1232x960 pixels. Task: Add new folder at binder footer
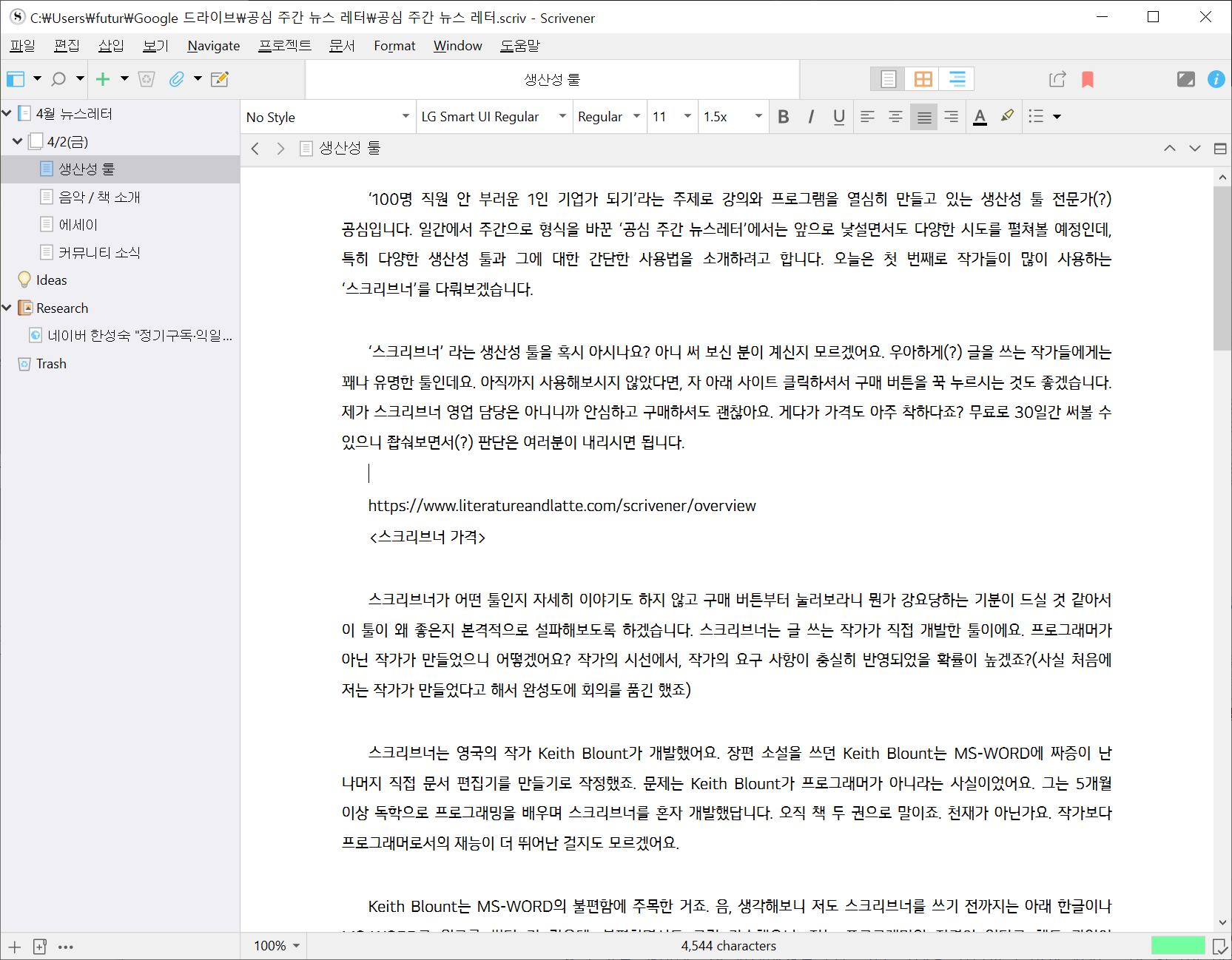point(40,947)
